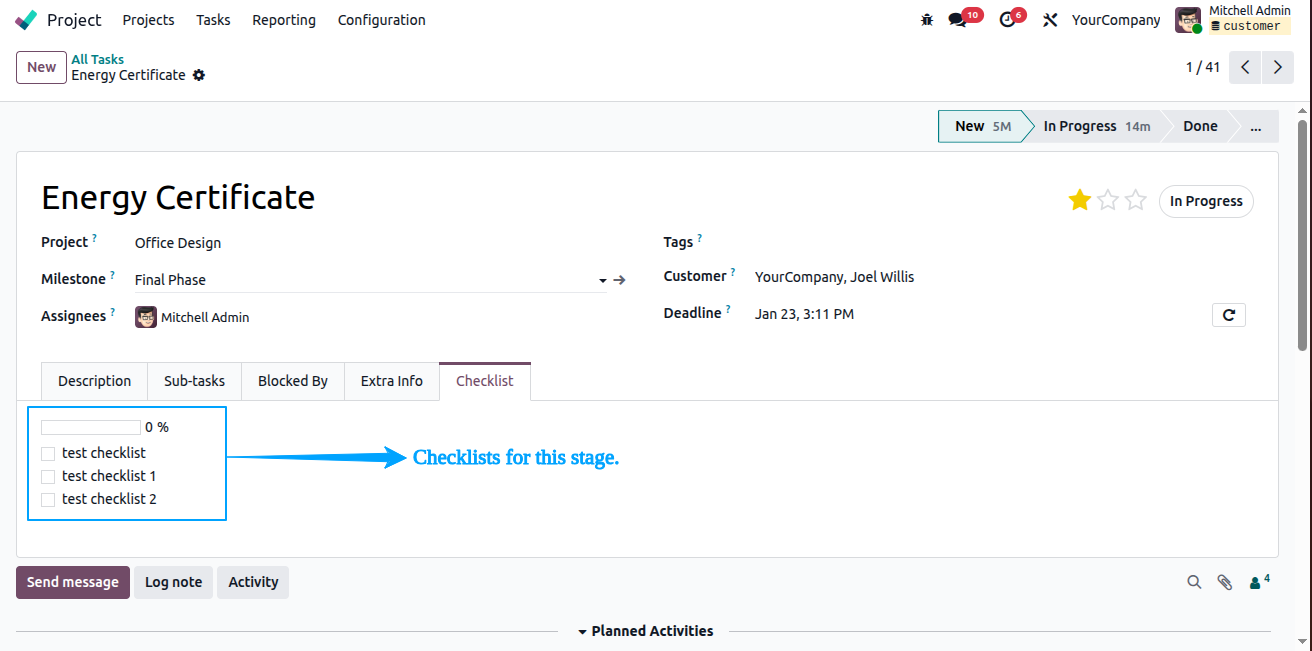Click the Send message button
The width and height of the screenshot is (1312, 651).
(x=73, y=582)
